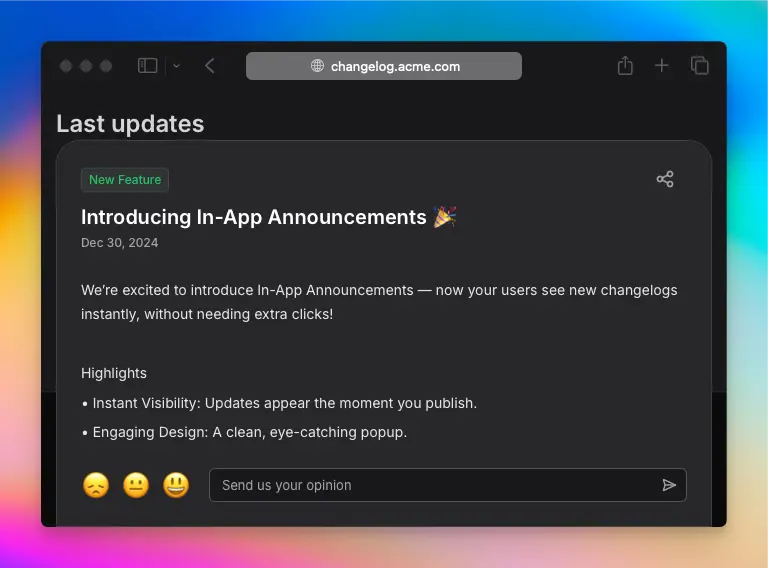Image resolution: width=768 pixels, height=568 pixels.
Task: Open the sidebar dropdown chevron
Action: tap(176, 66)
